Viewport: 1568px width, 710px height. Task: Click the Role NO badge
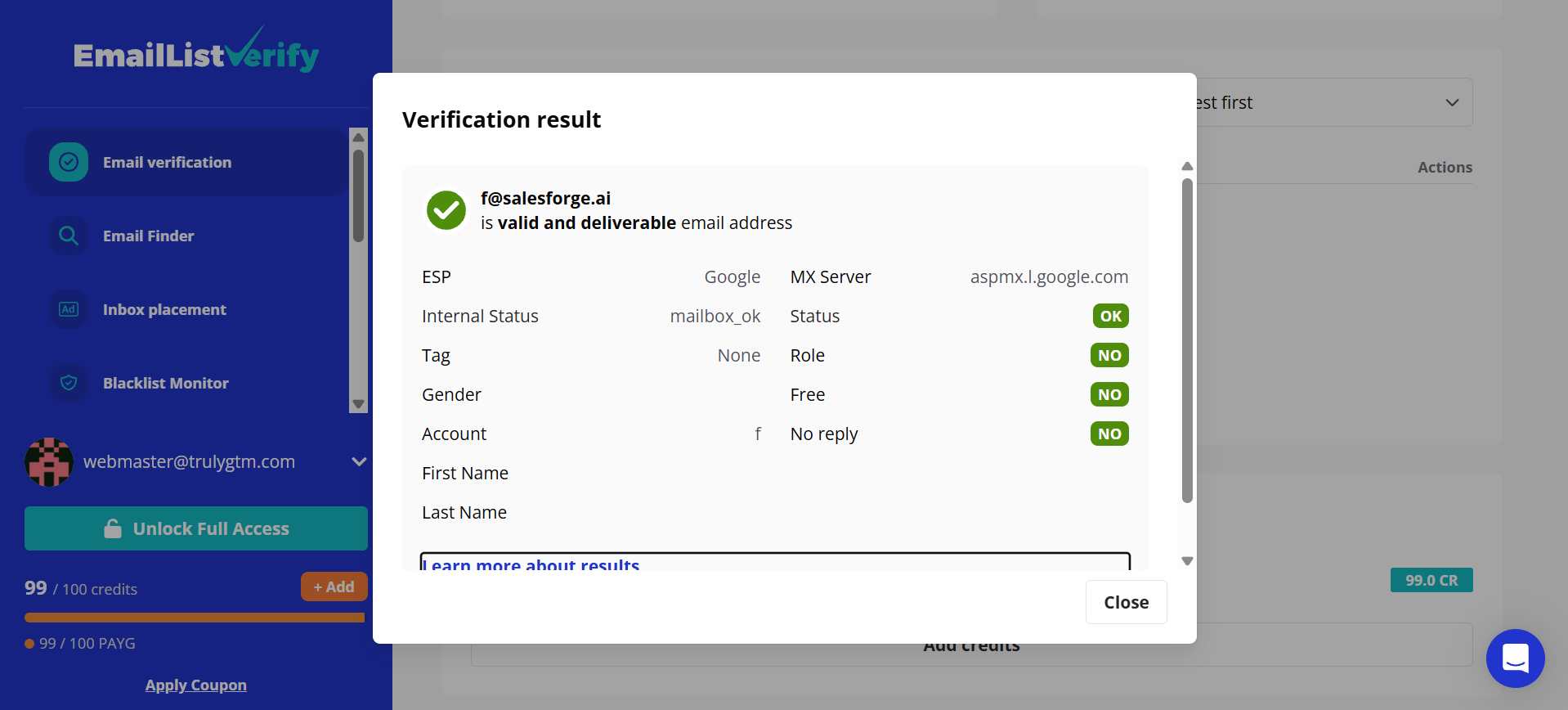tap(1109, 355)
